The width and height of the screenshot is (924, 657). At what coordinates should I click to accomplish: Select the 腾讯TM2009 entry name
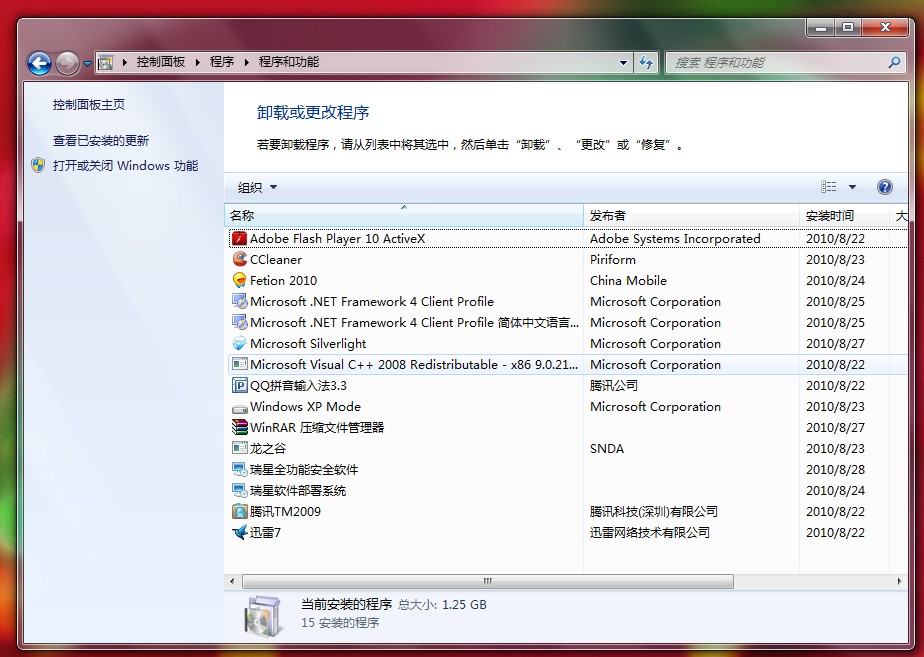pyautogui.click(x=285, y=511)
